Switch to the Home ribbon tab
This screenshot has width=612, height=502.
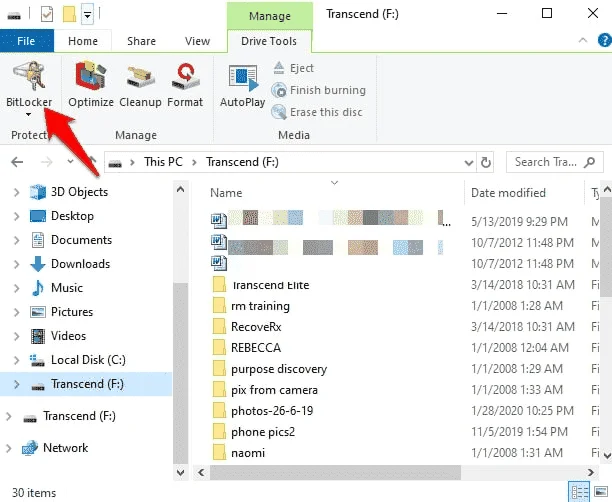coord(83,41)
